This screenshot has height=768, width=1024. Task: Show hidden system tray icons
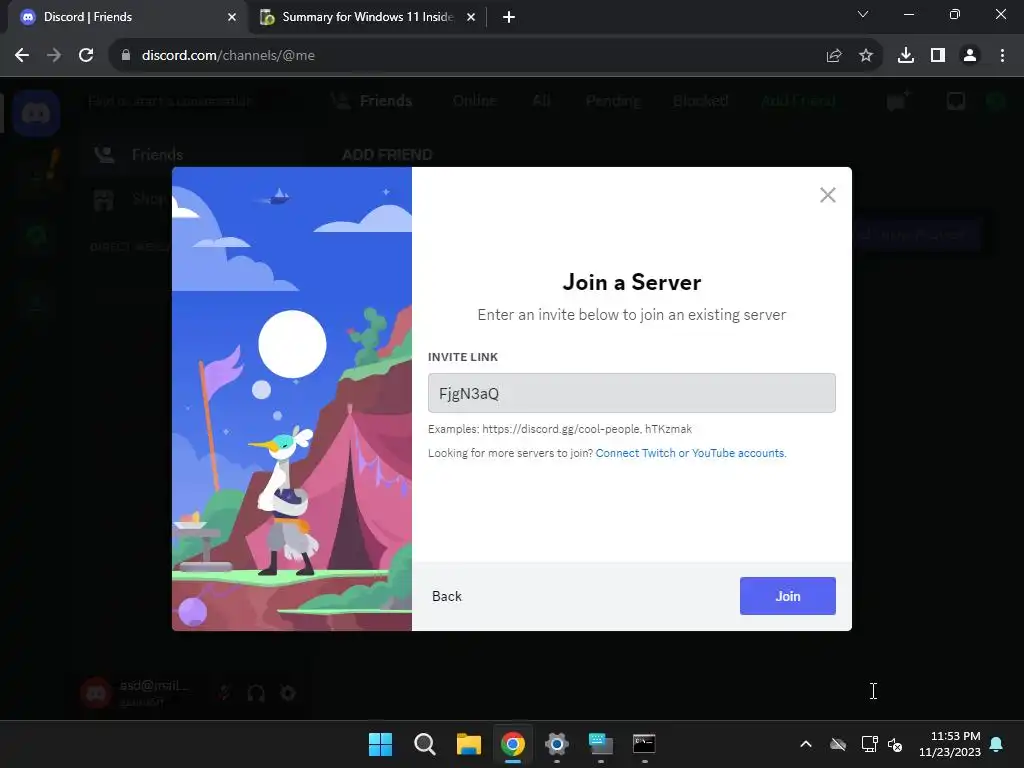pos(806,744)
